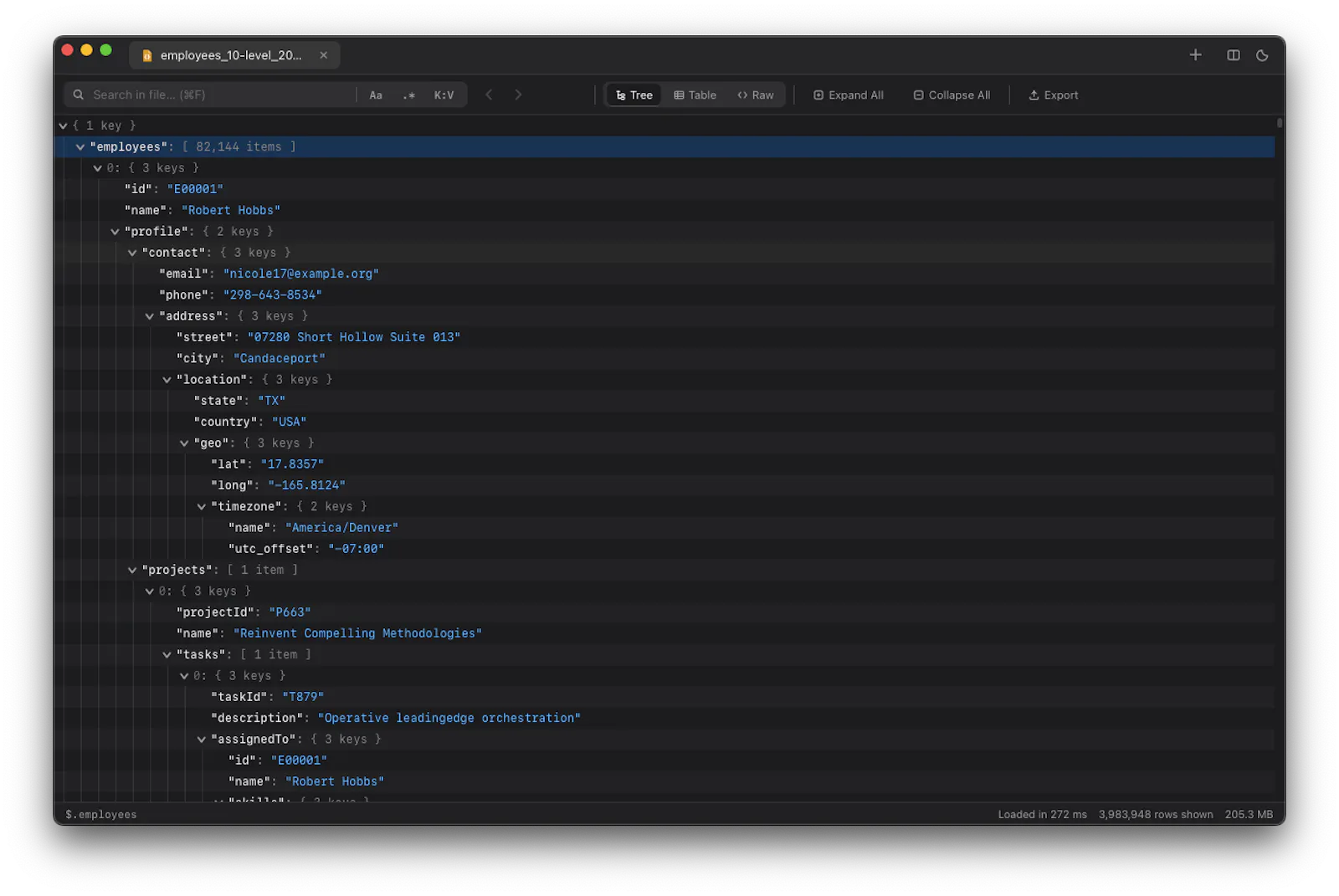Screen dimensions: 1339x896
Task: Click Expand All button
Action: click(848, 95)
